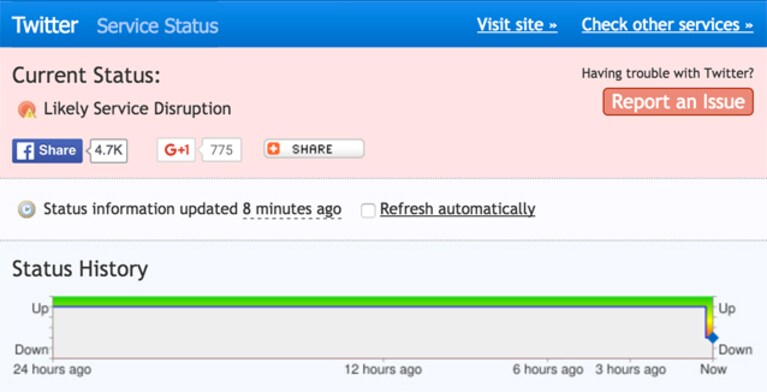Click the 12 hours ago axis label
Image resolution: width=767 pixels, height=392 pixels.
tap(383, 369)
